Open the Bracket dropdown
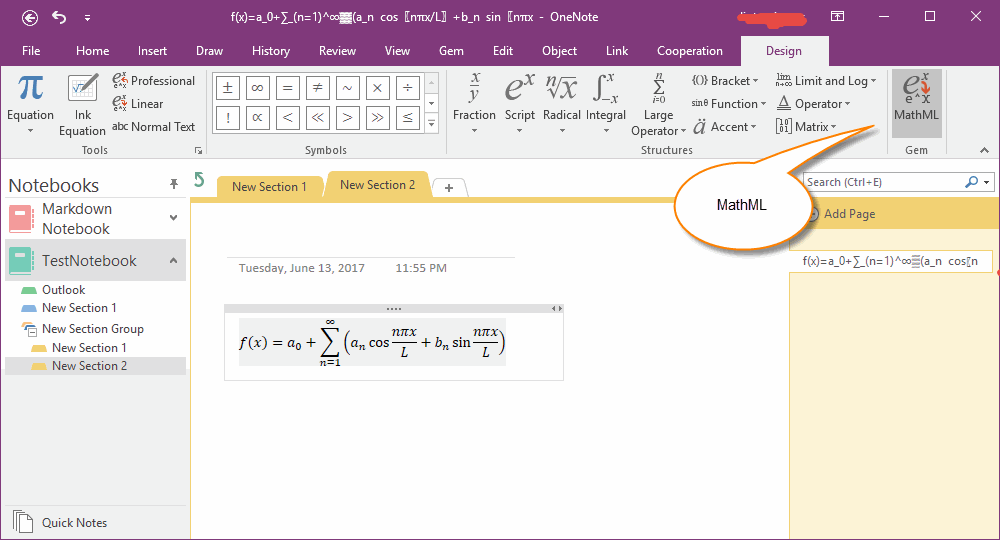Image resolution: width=1000 pixels, height=540 pixels. point(725,81)
